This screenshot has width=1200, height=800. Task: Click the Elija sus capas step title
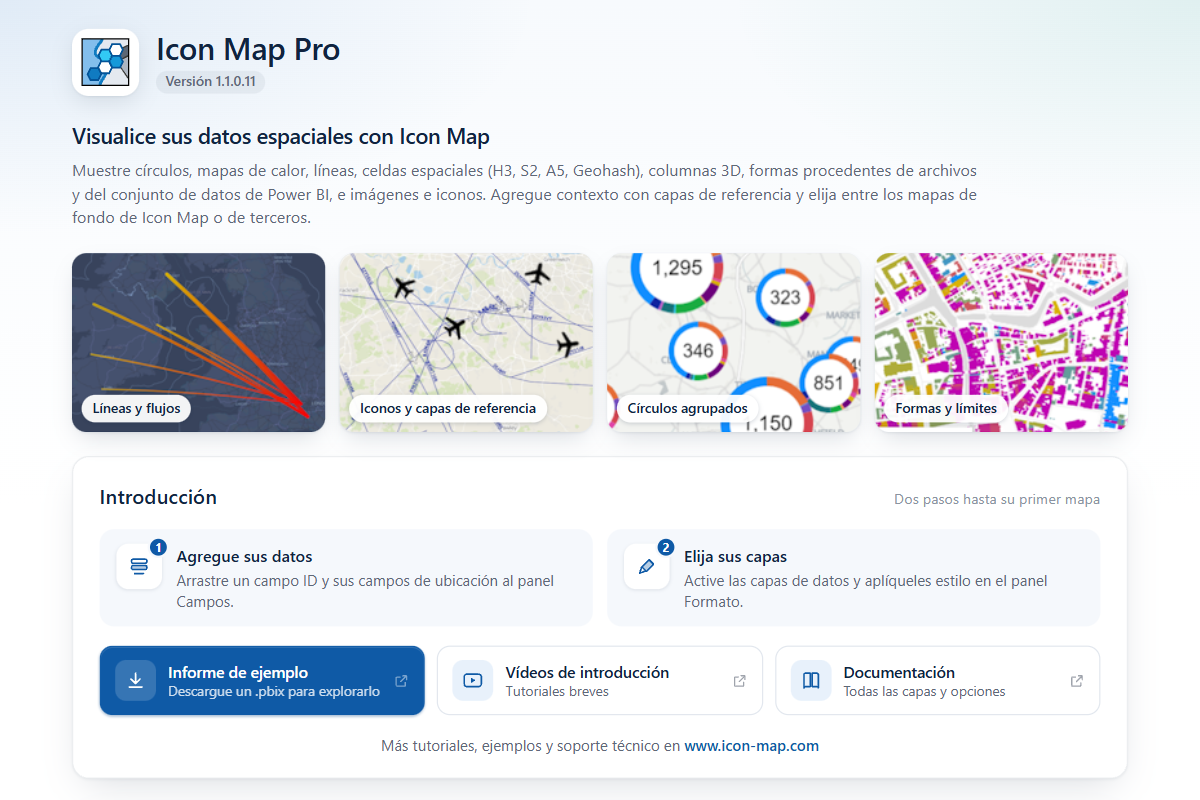click(x=735, y=557)
